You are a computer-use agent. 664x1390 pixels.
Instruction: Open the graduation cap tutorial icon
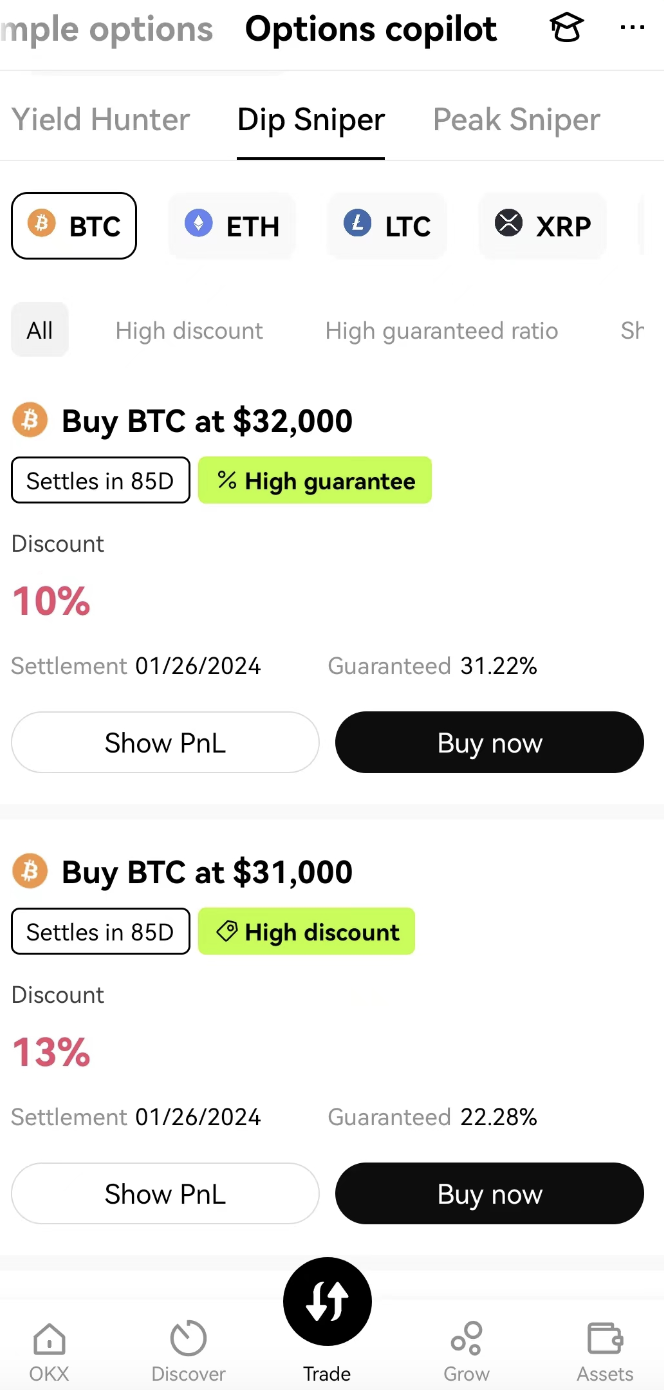coord(566,29)
